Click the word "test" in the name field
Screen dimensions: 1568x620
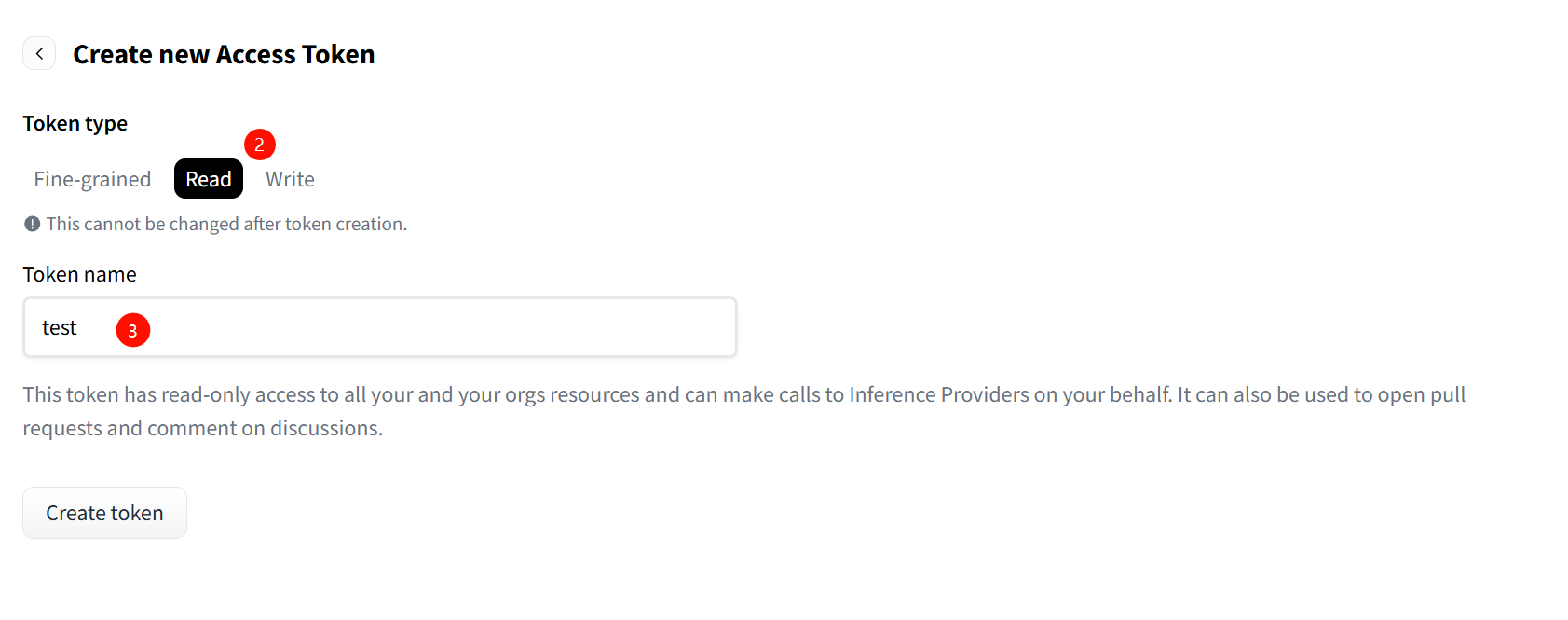60,328
